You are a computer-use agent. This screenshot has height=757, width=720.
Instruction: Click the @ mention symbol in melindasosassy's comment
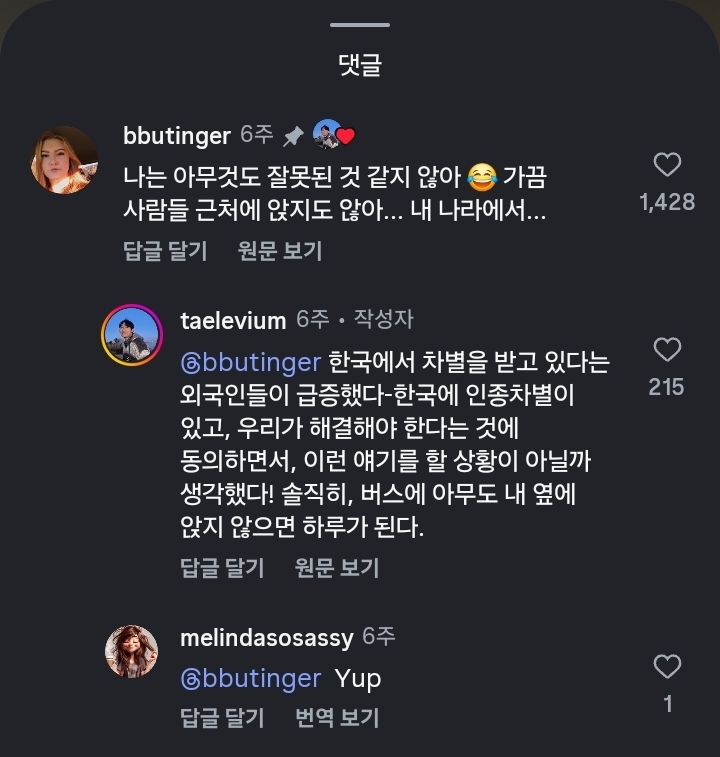(190, 679)
